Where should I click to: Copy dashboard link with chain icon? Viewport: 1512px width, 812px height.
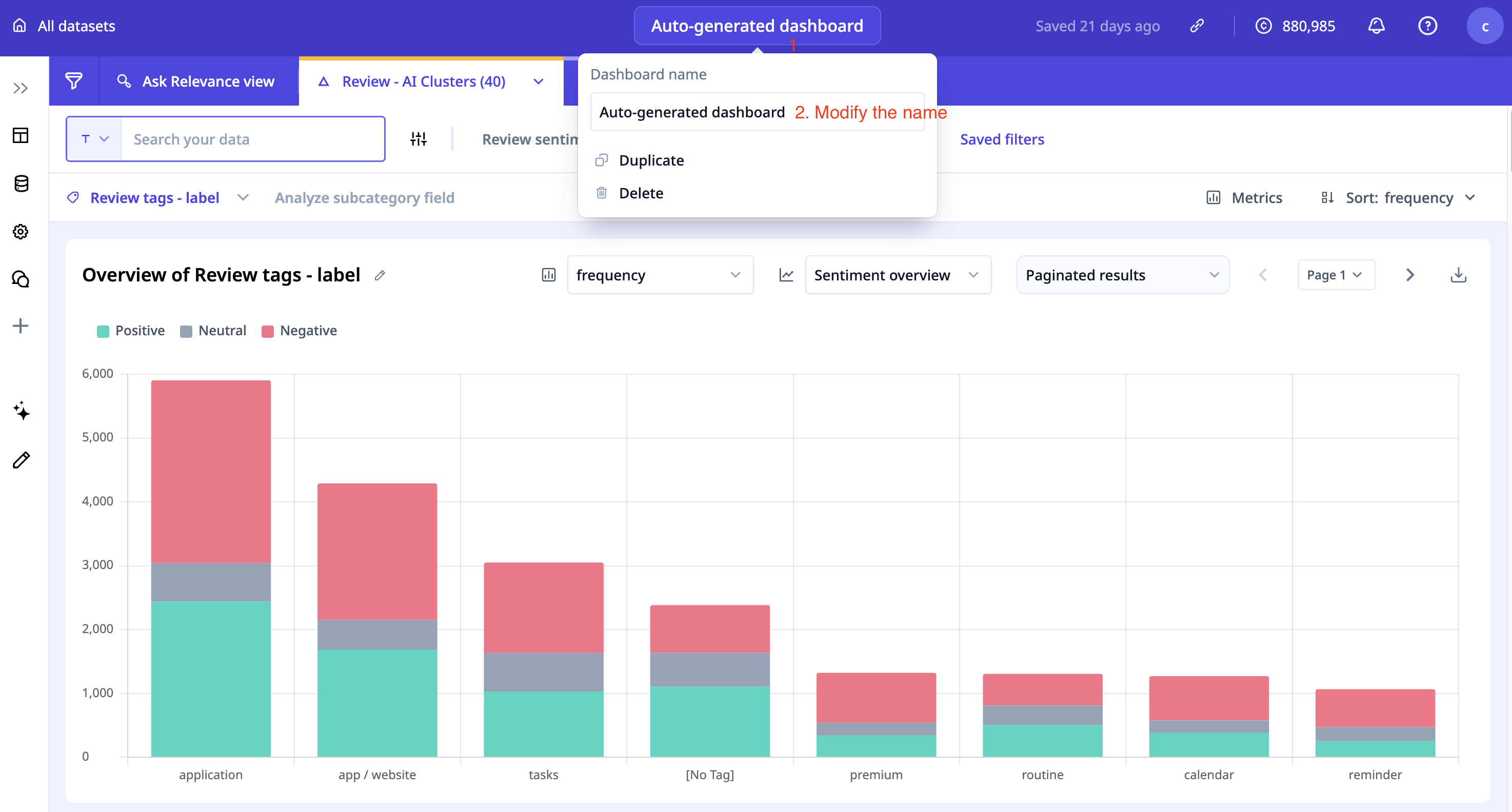[1197, 26]
